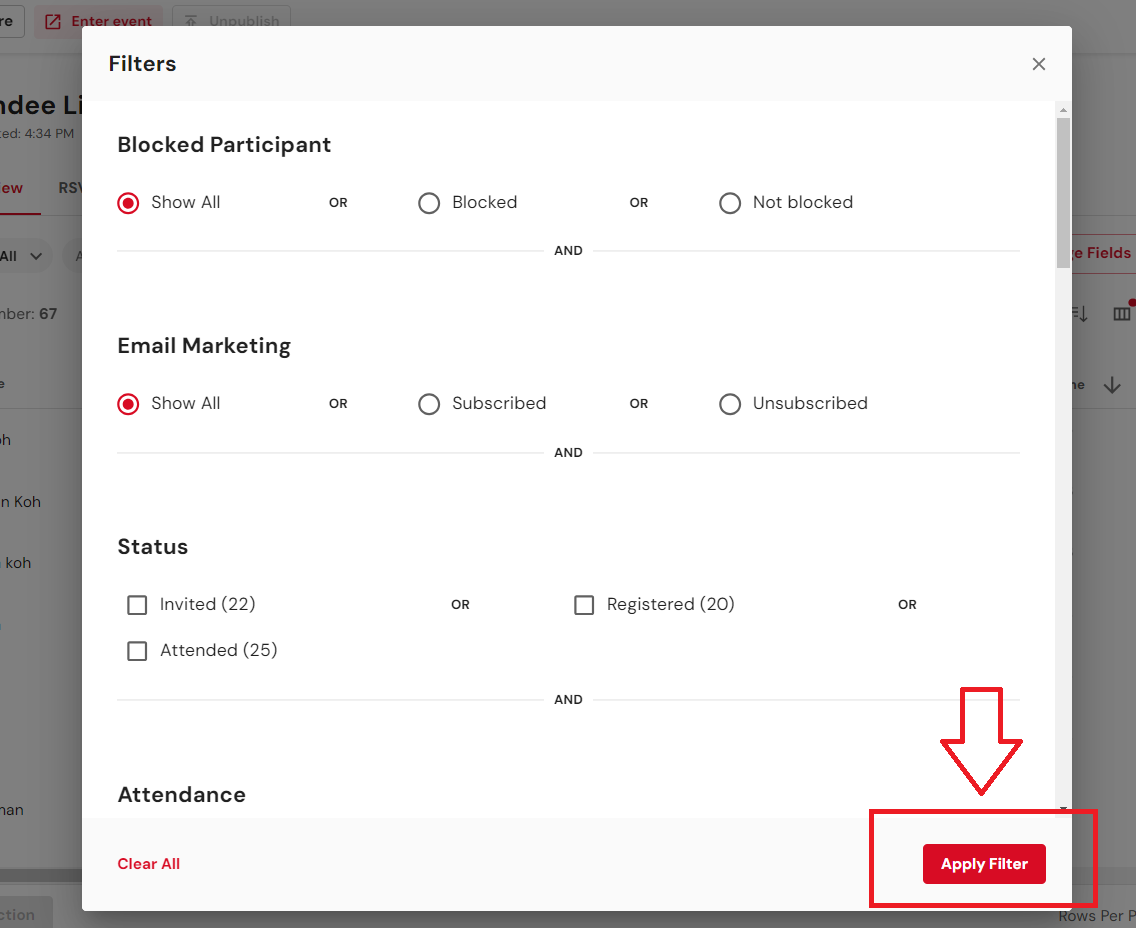Viewport: 1136px width, 928px height.
Task: Click the Unpublish button icon
Action: coord(190,21)
